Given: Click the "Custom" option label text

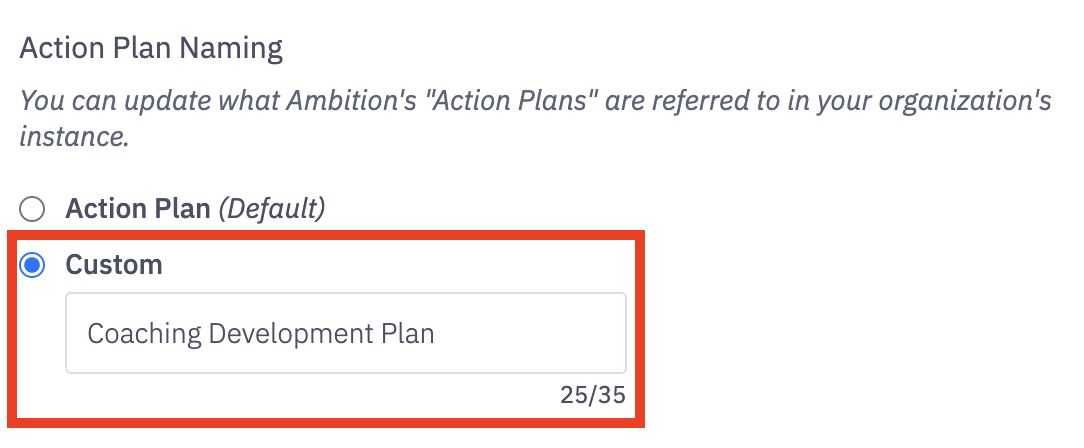Looking at the screenshot, I should [x=113, y=265].
